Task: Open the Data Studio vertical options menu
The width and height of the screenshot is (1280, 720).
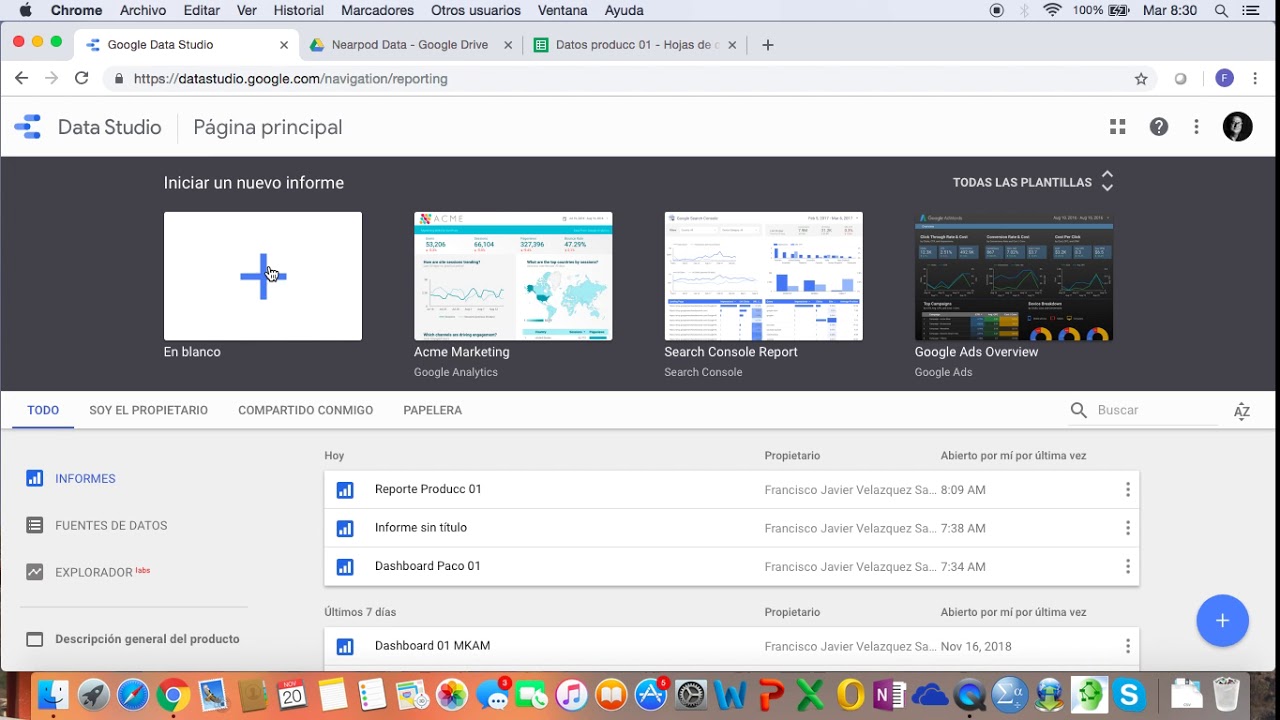Action: pyautogui.click(x=1196, y=127)
